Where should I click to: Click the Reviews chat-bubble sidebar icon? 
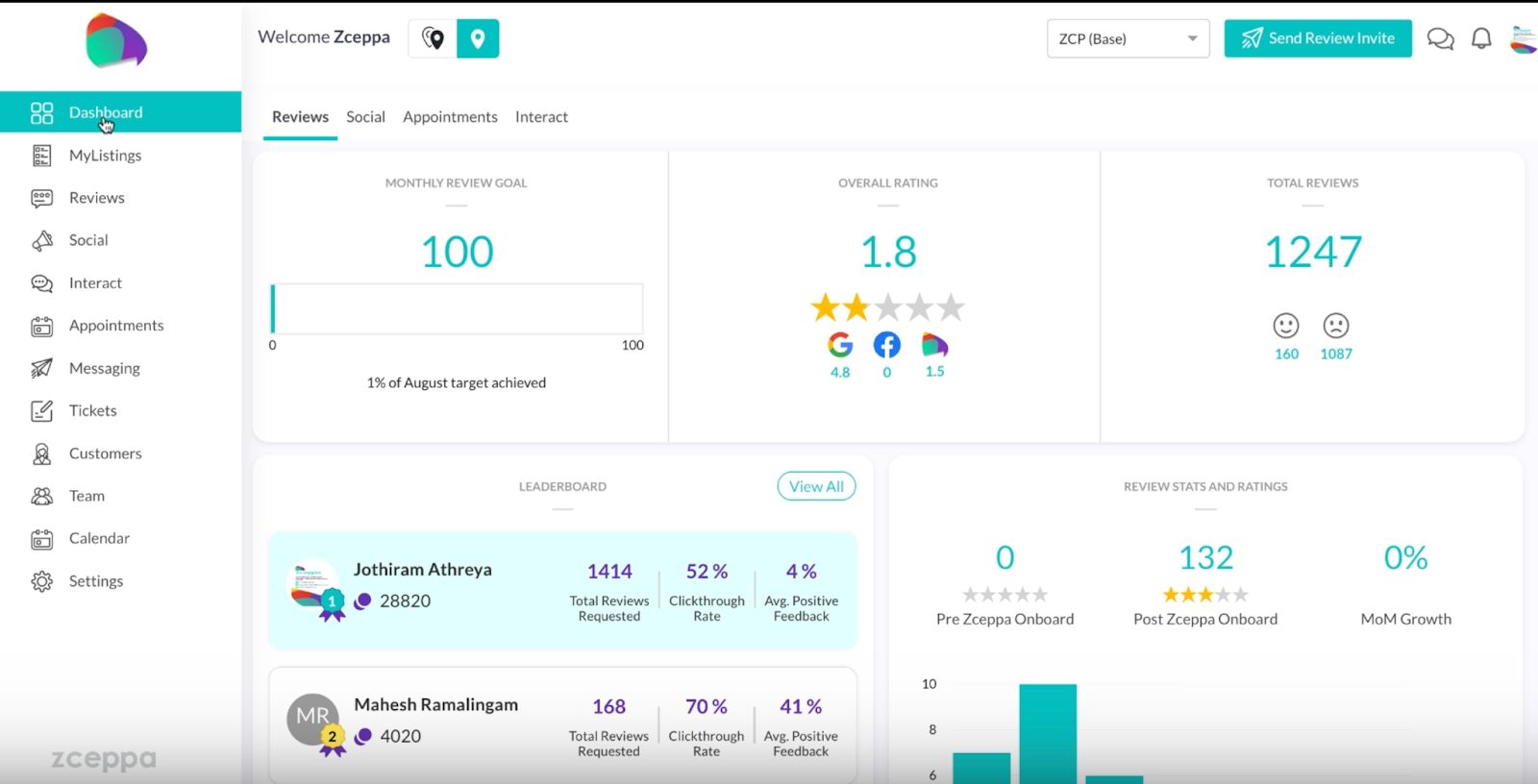(x=41, y=198)
